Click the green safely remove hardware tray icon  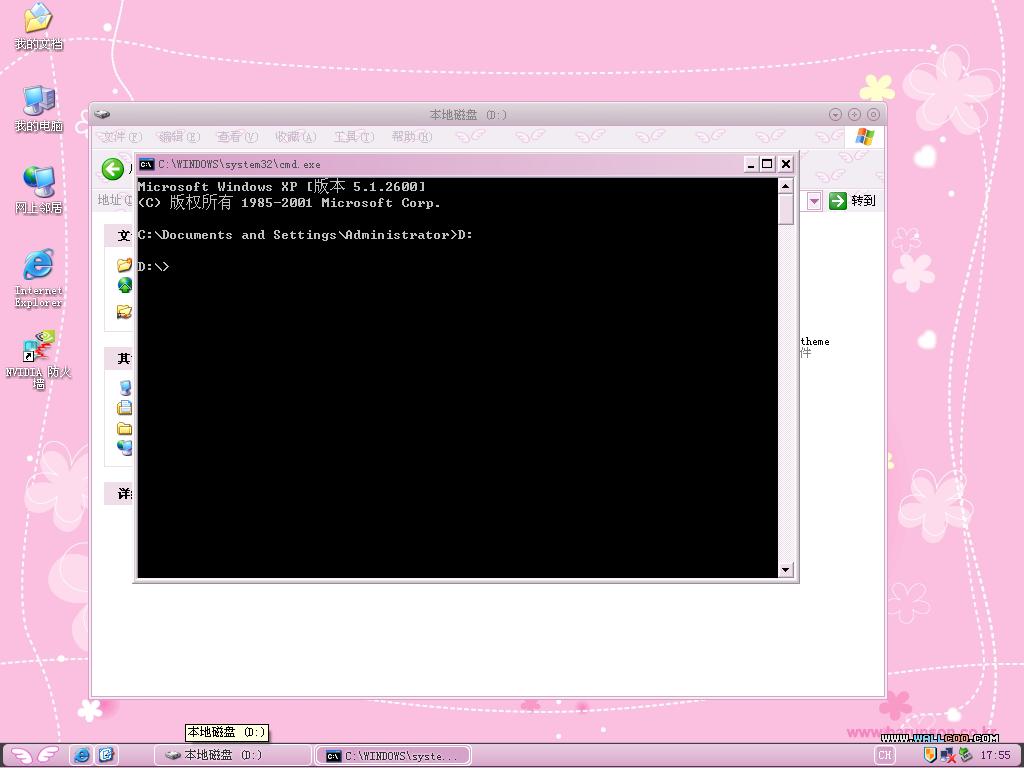[965, 755]
